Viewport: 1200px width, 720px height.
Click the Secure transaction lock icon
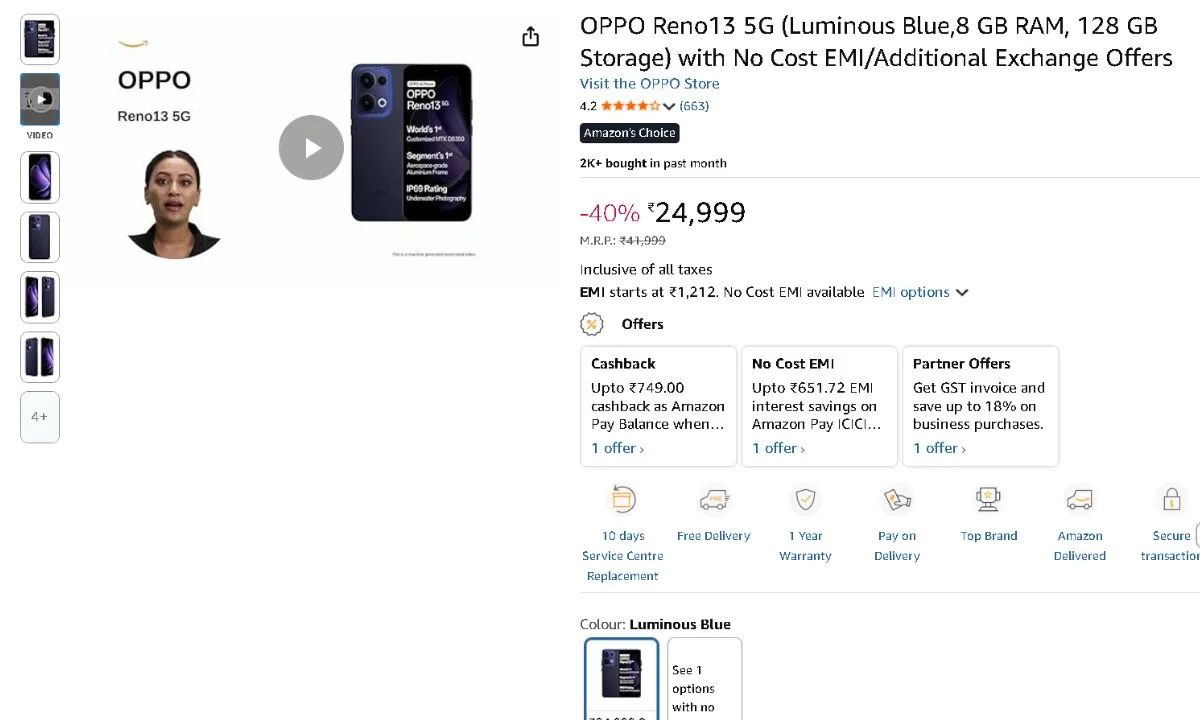(1170, 499)
